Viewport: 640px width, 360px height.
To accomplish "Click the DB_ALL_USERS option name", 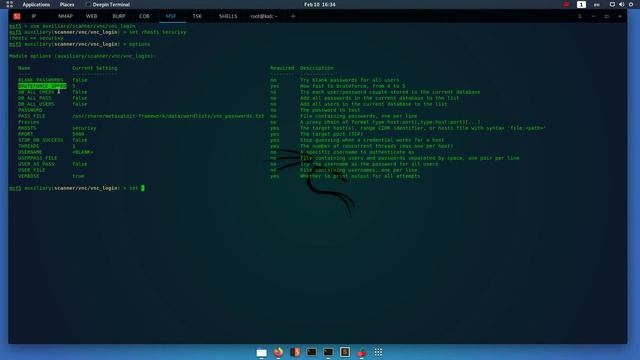I will tap(36, 104).
